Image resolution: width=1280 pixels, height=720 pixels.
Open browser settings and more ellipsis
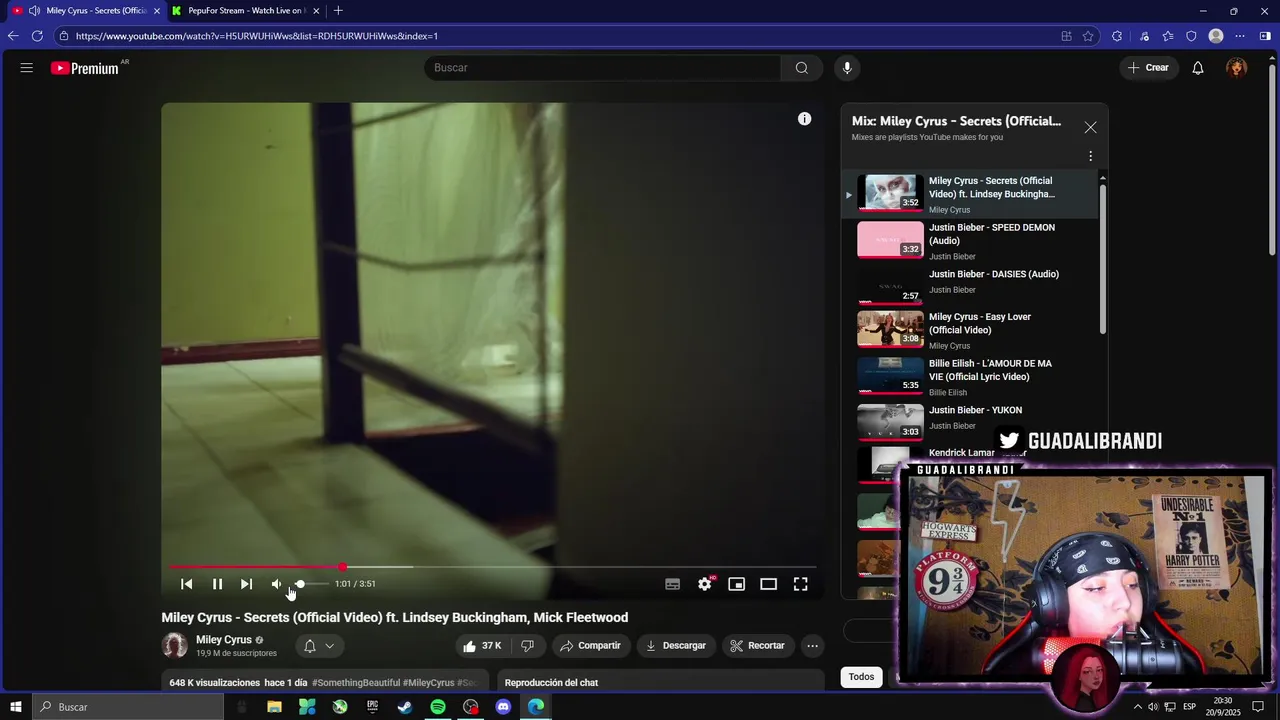(x=1240, y=36)
